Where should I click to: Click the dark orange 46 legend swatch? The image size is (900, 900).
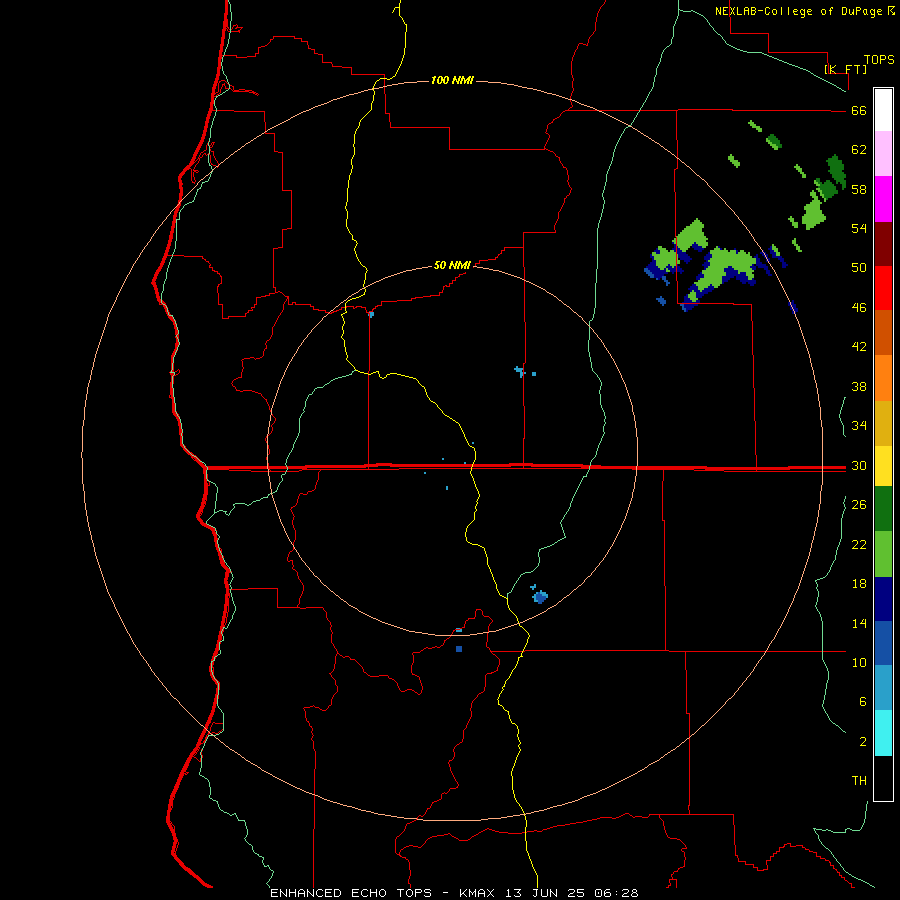click(883, 332)
